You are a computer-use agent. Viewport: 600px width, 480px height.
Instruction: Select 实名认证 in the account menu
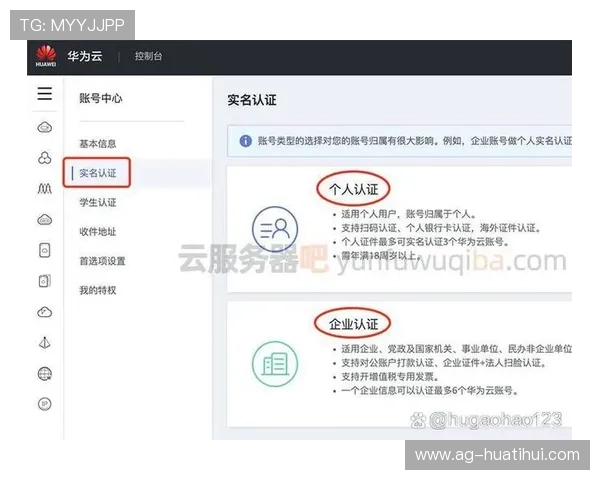coord(98,173)
